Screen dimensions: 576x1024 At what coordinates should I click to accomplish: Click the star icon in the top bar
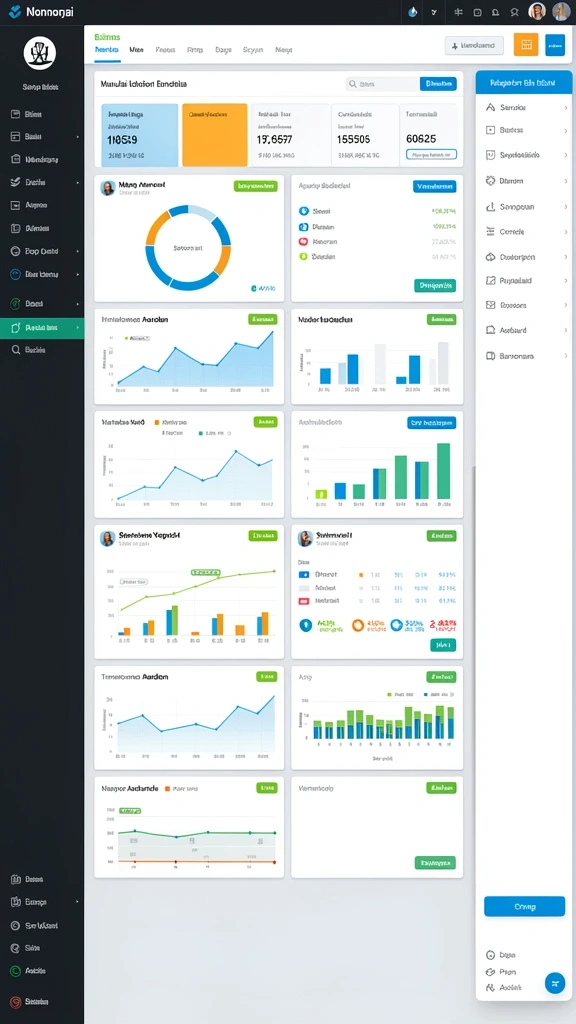tap(515, 12)
